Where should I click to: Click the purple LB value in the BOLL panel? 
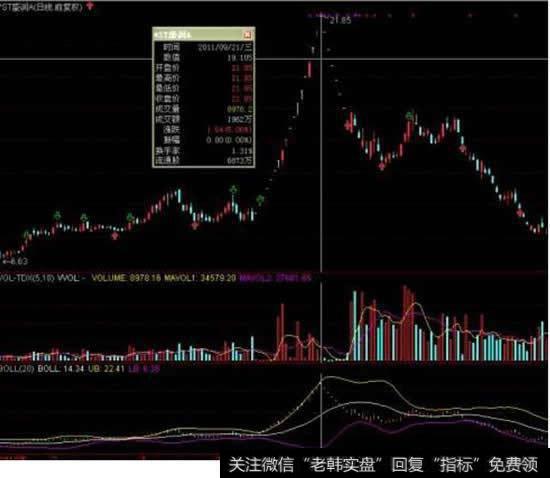pyautogui.click(x=144, y=369)
